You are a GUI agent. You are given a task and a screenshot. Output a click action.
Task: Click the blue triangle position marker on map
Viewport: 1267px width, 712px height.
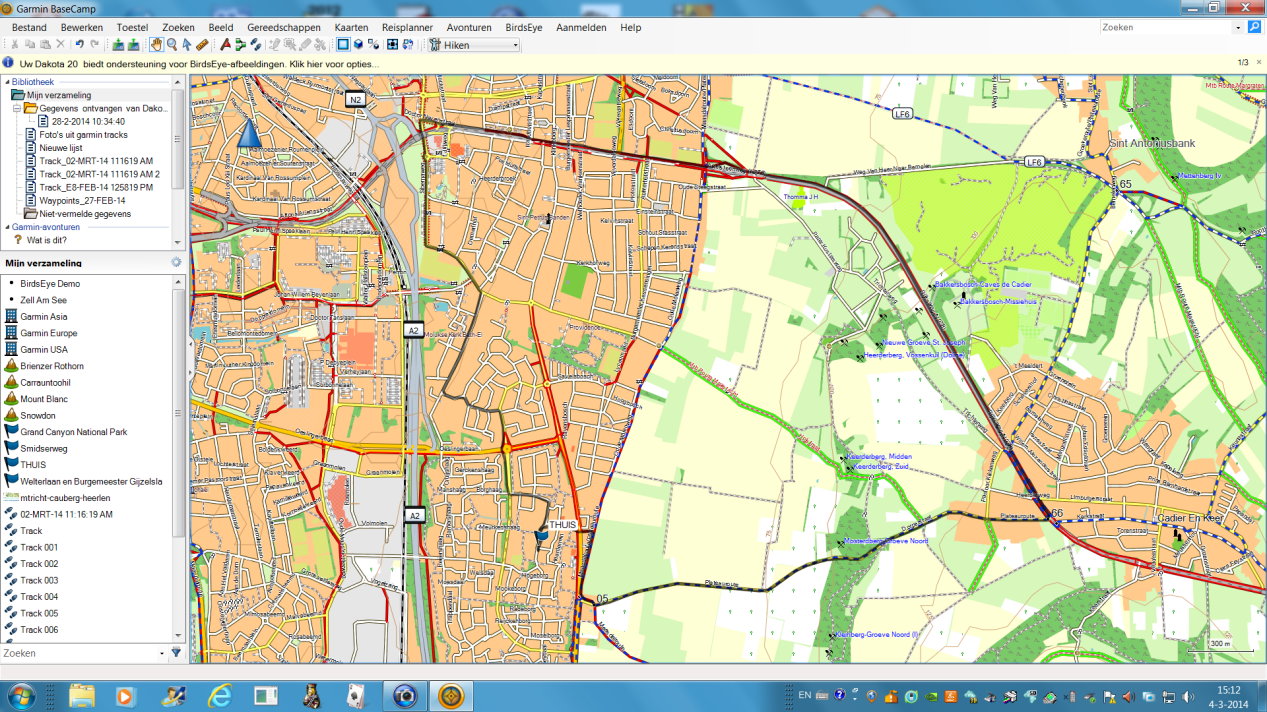click(248, 133)
